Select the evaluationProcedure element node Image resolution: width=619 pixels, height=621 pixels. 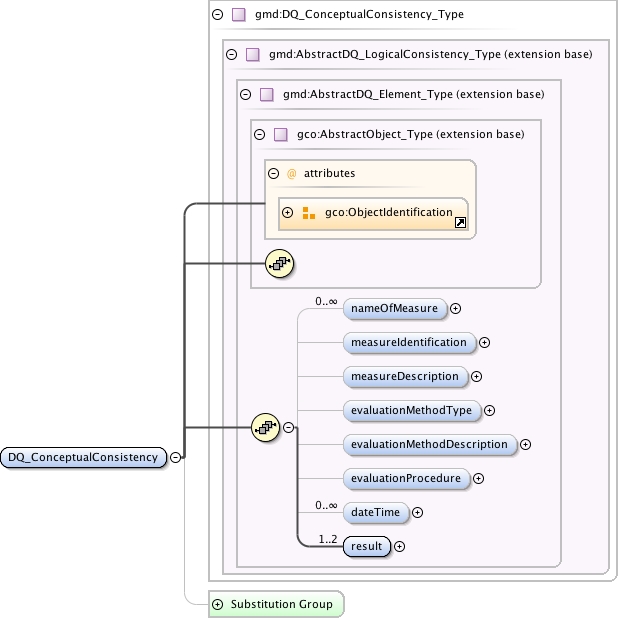(x=406, y=478)
